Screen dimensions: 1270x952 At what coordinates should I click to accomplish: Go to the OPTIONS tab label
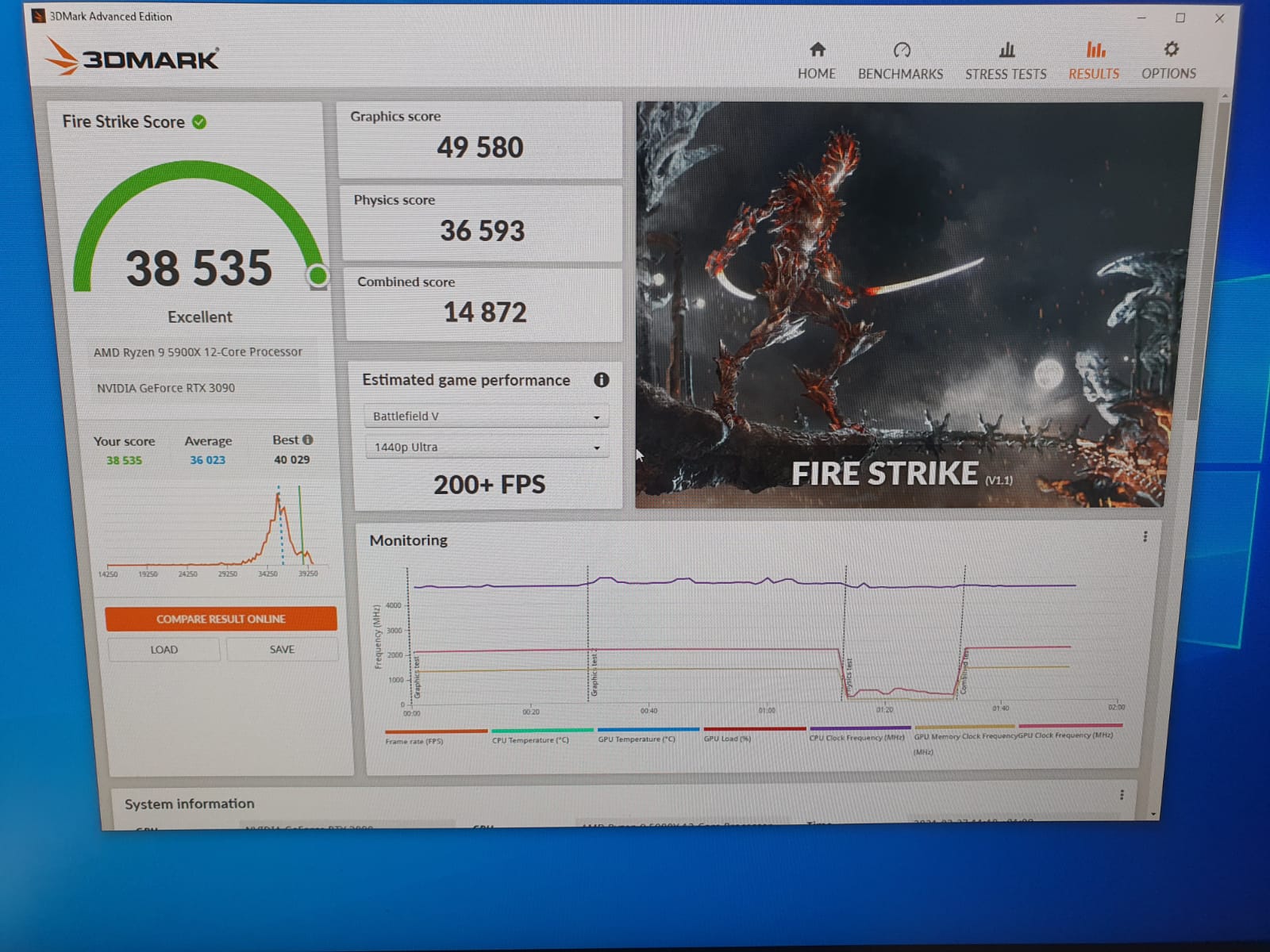click(1168, 73)
